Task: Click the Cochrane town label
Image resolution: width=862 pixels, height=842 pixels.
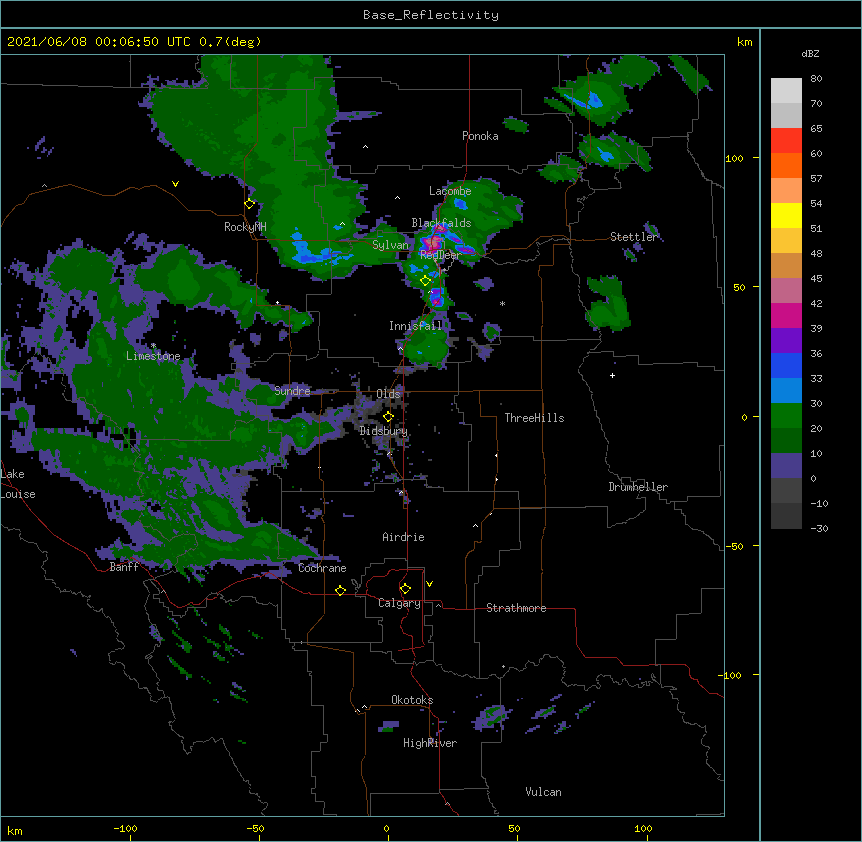Action: pos(322,568)
